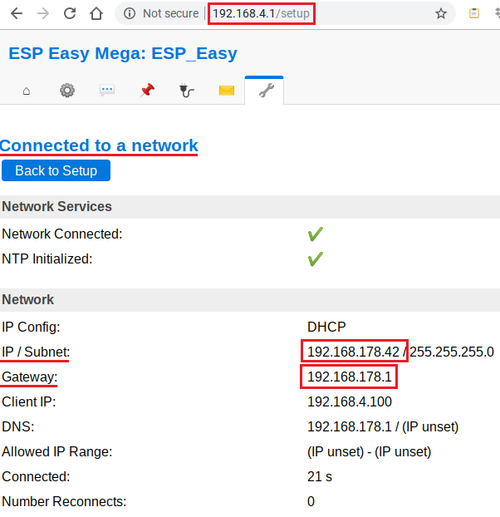The width and height of the screenshot is (500, 517).
Task: Click the Gateway value 192.168.178.1
Action: [x=349, y=377]
